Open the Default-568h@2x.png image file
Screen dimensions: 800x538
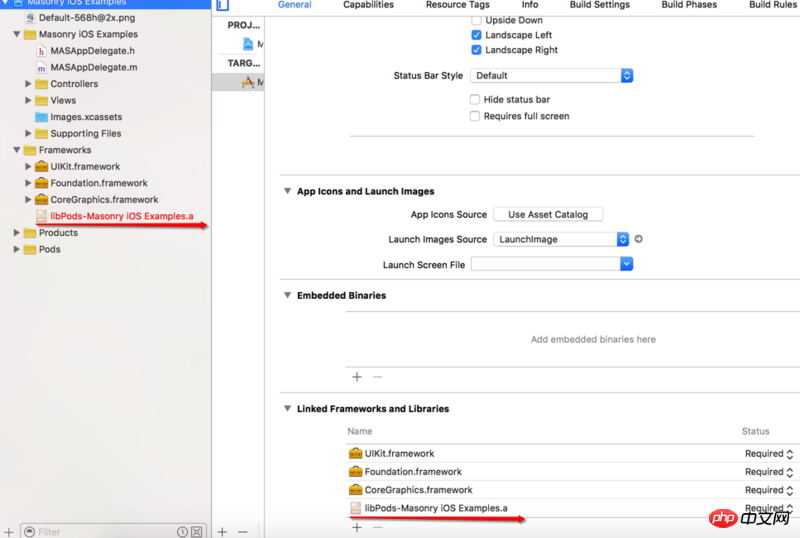tap(87, 18)
